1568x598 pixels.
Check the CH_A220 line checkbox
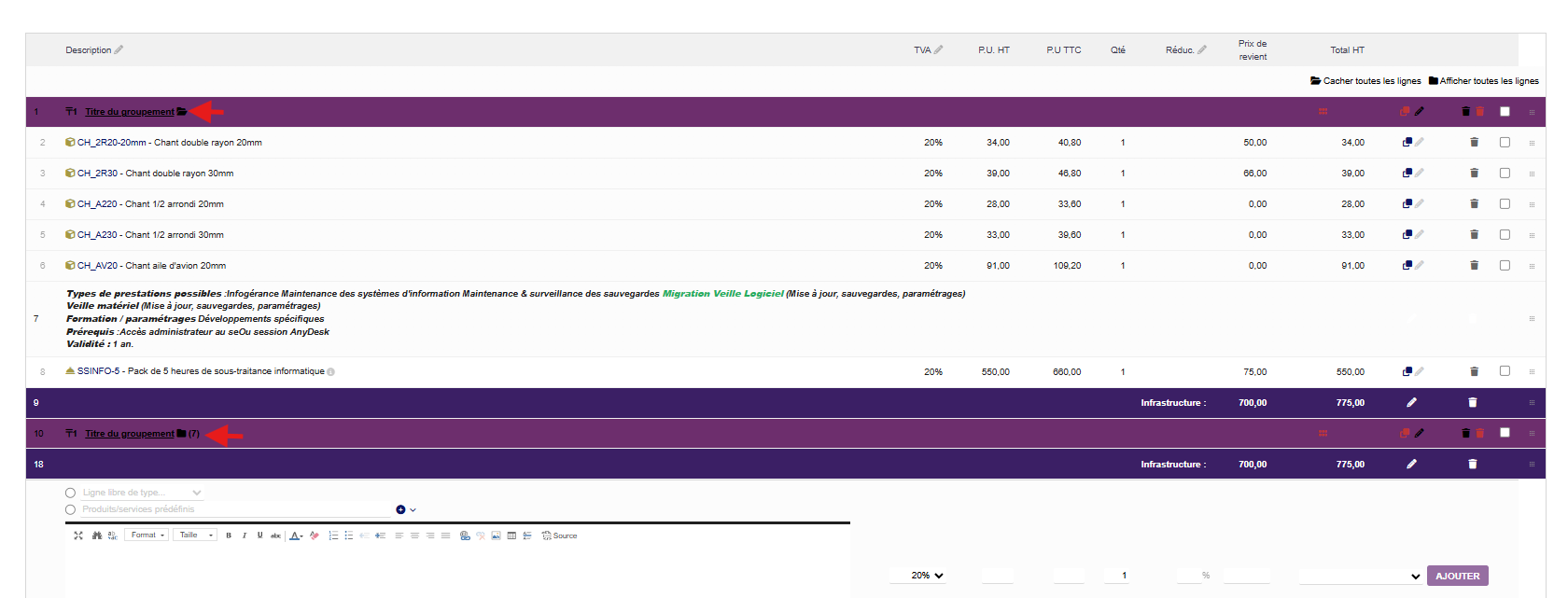tap(1505, 203)
